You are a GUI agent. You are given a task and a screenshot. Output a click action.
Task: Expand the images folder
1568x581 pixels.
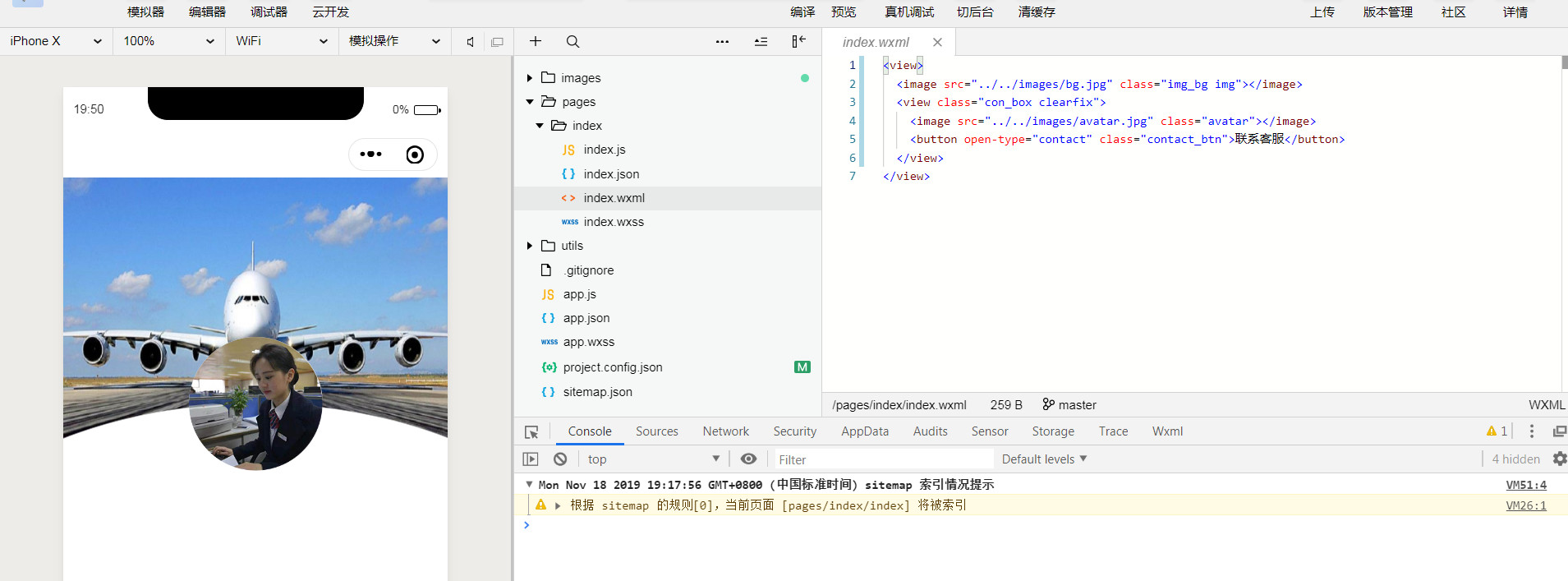530,78
